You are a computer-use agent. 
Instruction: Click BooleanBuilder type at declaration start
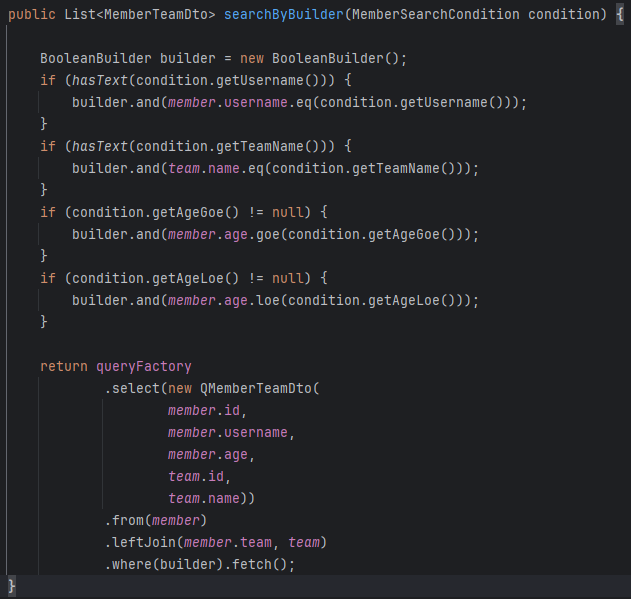[x=96, y=58]
